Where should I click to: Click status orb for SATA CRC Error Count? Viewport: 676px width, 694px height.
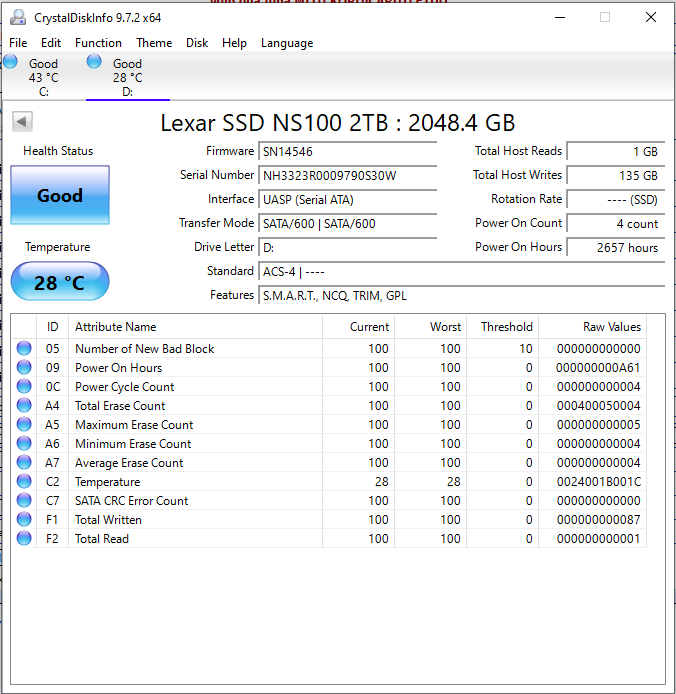(x=24, y=501)
